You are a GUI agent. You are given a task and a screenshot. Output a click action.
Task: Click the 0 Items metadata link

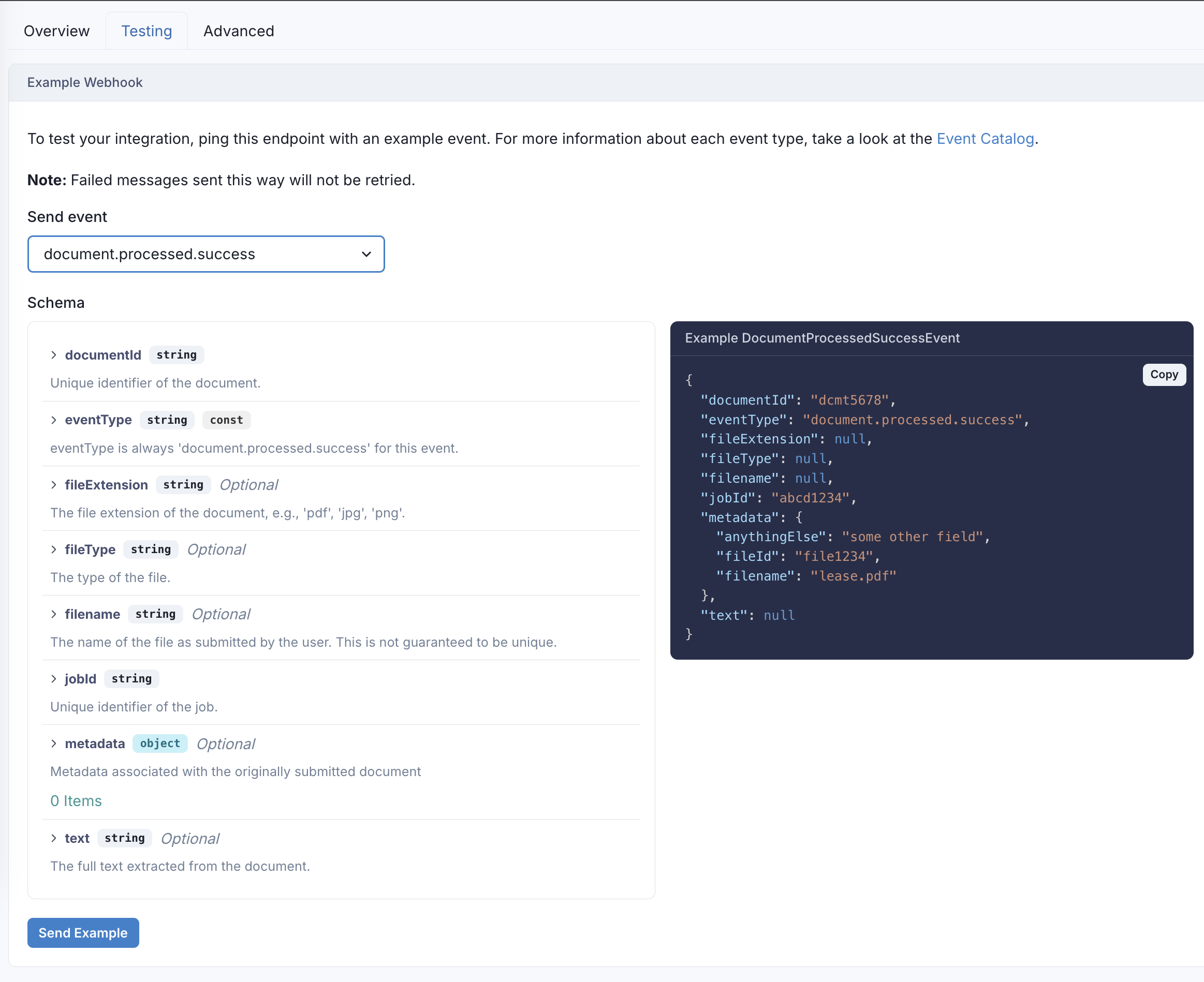tap(76, 800)
